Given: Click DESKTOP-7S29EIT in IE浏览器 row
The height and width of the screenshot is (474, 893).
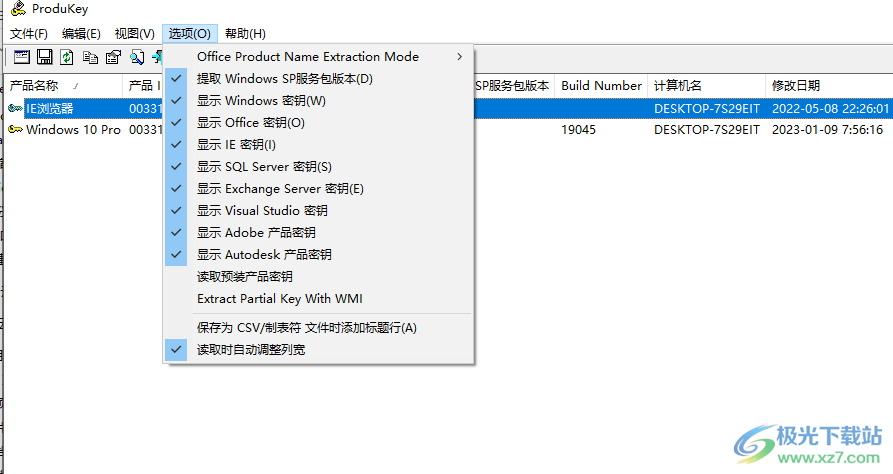Looking at the screenshot, I should [706, 108].
